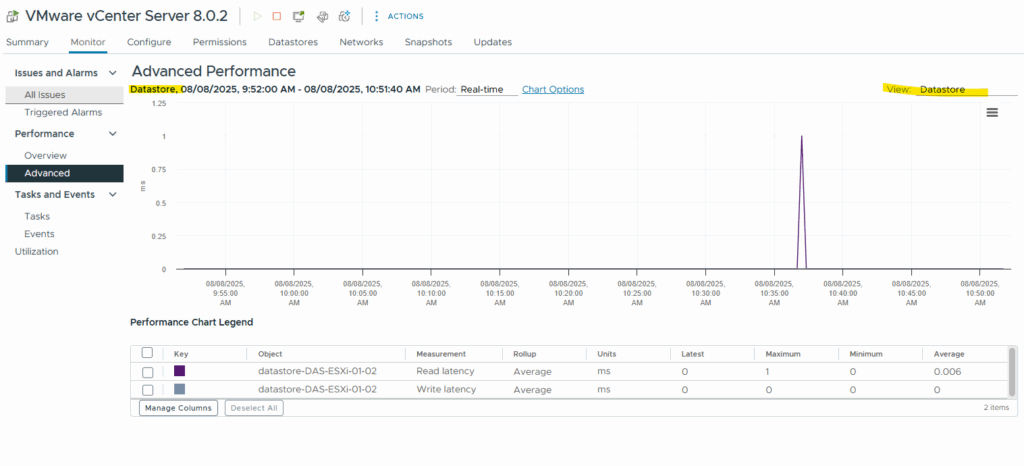Image resolution: width=1024 pixels, height=466 pixels.
Task: Check the Read latency row checkbox
Action: pyautogui.click(x=148, y=372)
